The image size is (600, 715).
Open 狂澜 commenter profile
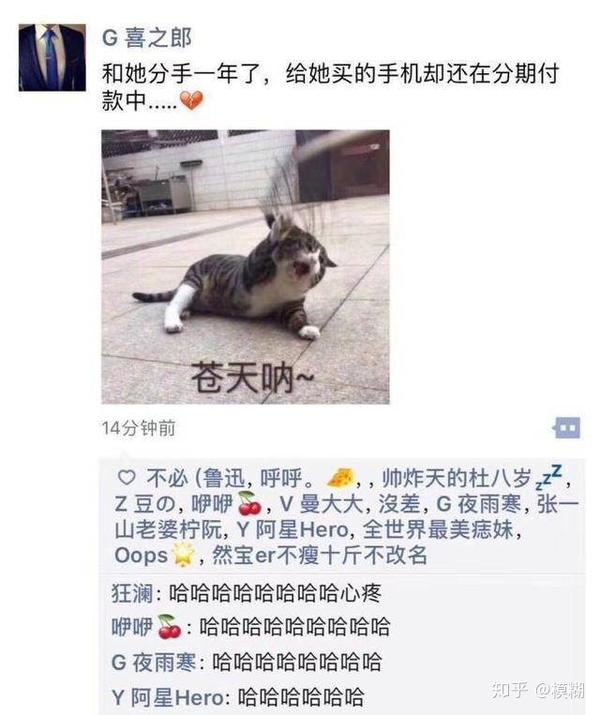click(x=132, y=593)
